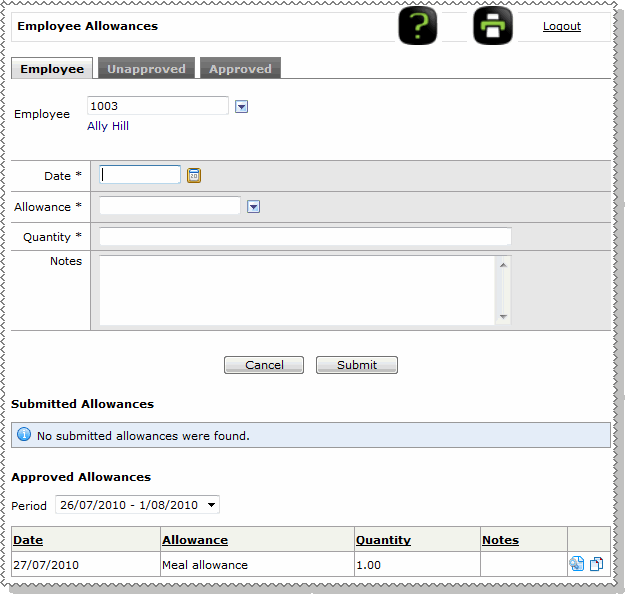
Task: Open the Period date range dropdown
Action: [x=136, y=505]
